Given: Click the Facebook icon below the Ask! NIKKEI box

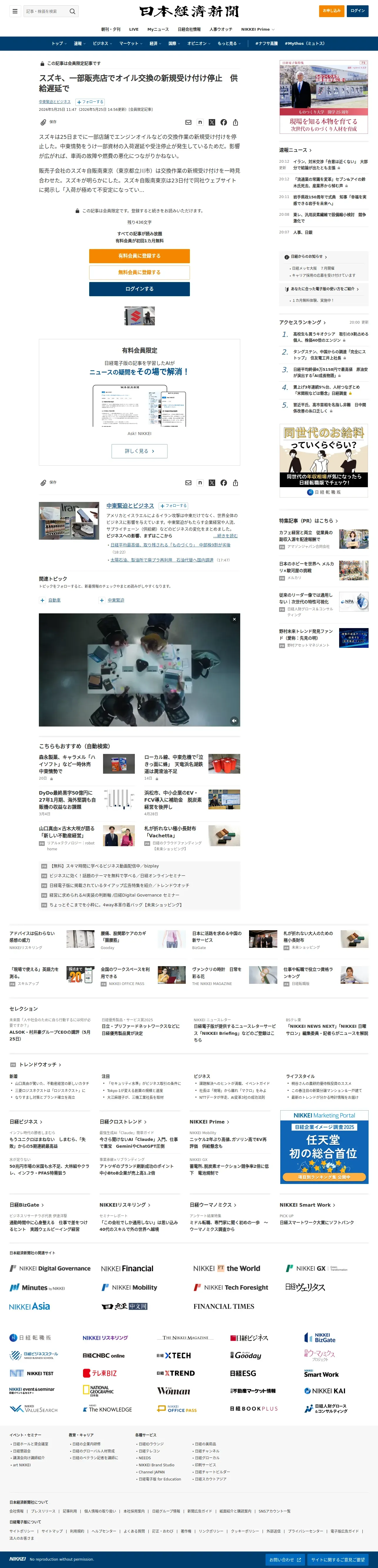Looking at the screenshot, I should point(224,483).
